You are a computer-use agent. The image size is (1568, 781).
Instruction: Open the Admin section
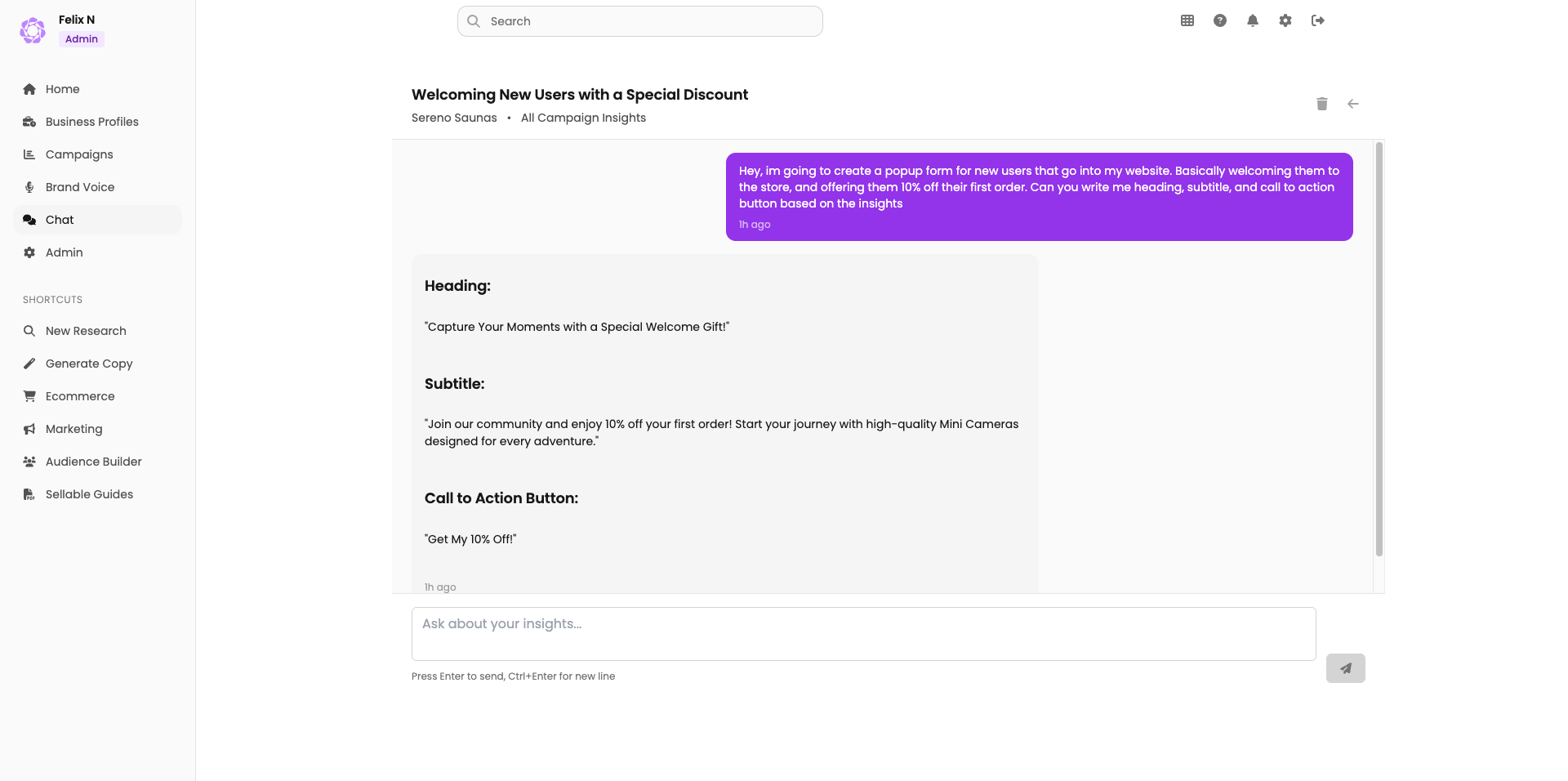(x=63, y=252)
